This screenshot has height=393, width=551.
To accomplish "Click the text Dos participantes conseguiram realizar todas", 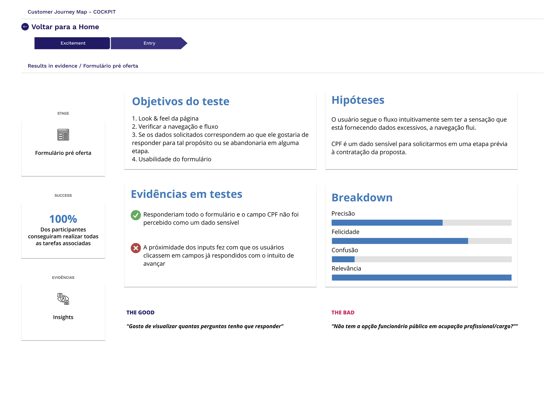I will click(63, 236).
